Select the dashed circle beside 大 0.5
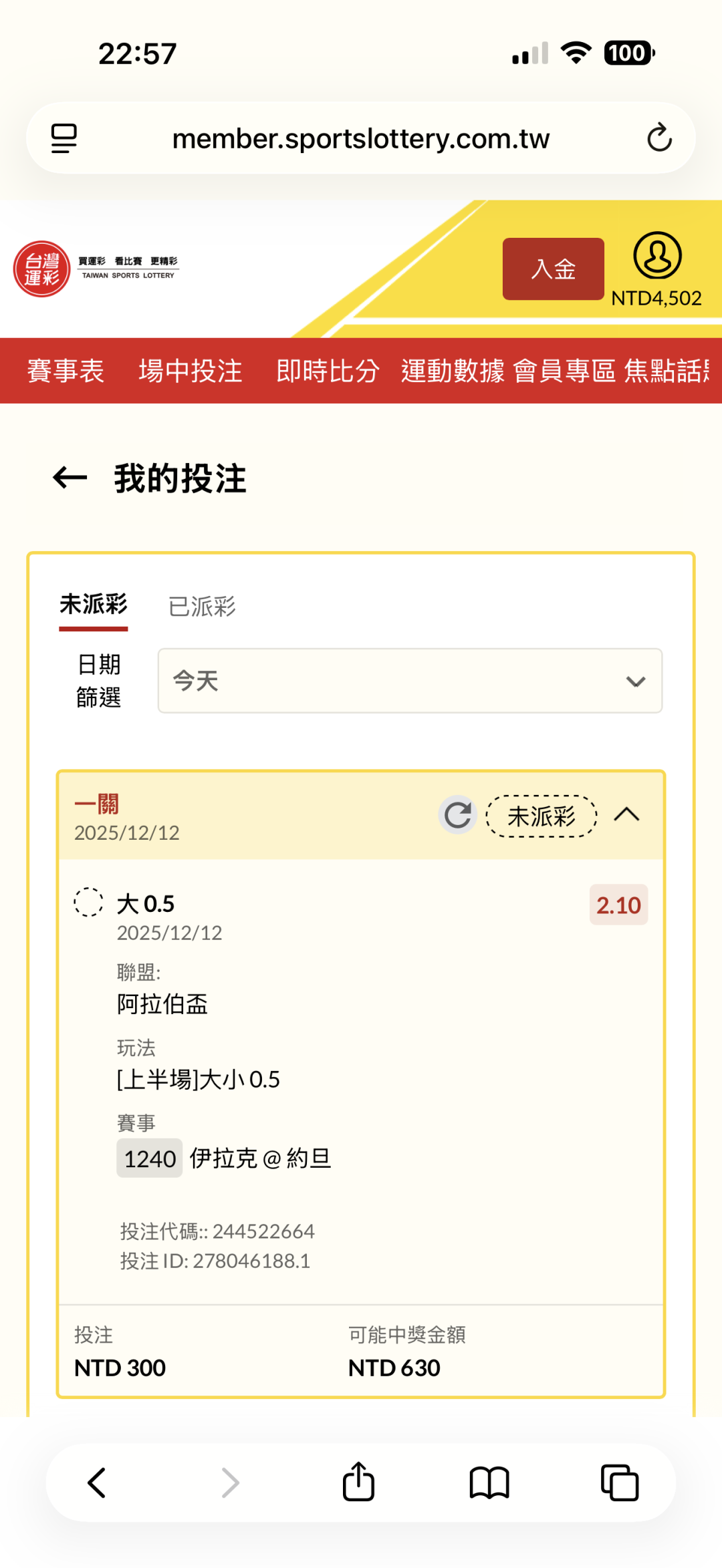 tap(88, 903)
